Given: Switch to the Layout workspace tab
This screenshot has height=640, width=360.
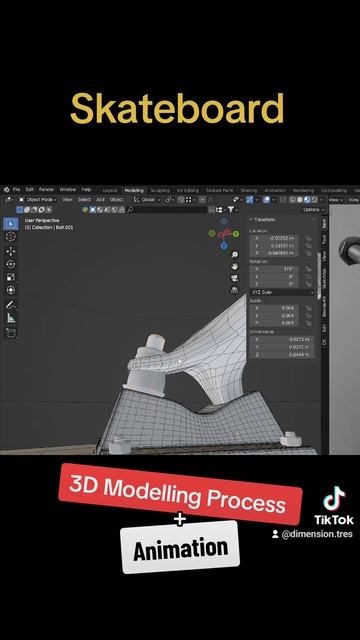Looking at the screenshot, I should pos(110,190).
